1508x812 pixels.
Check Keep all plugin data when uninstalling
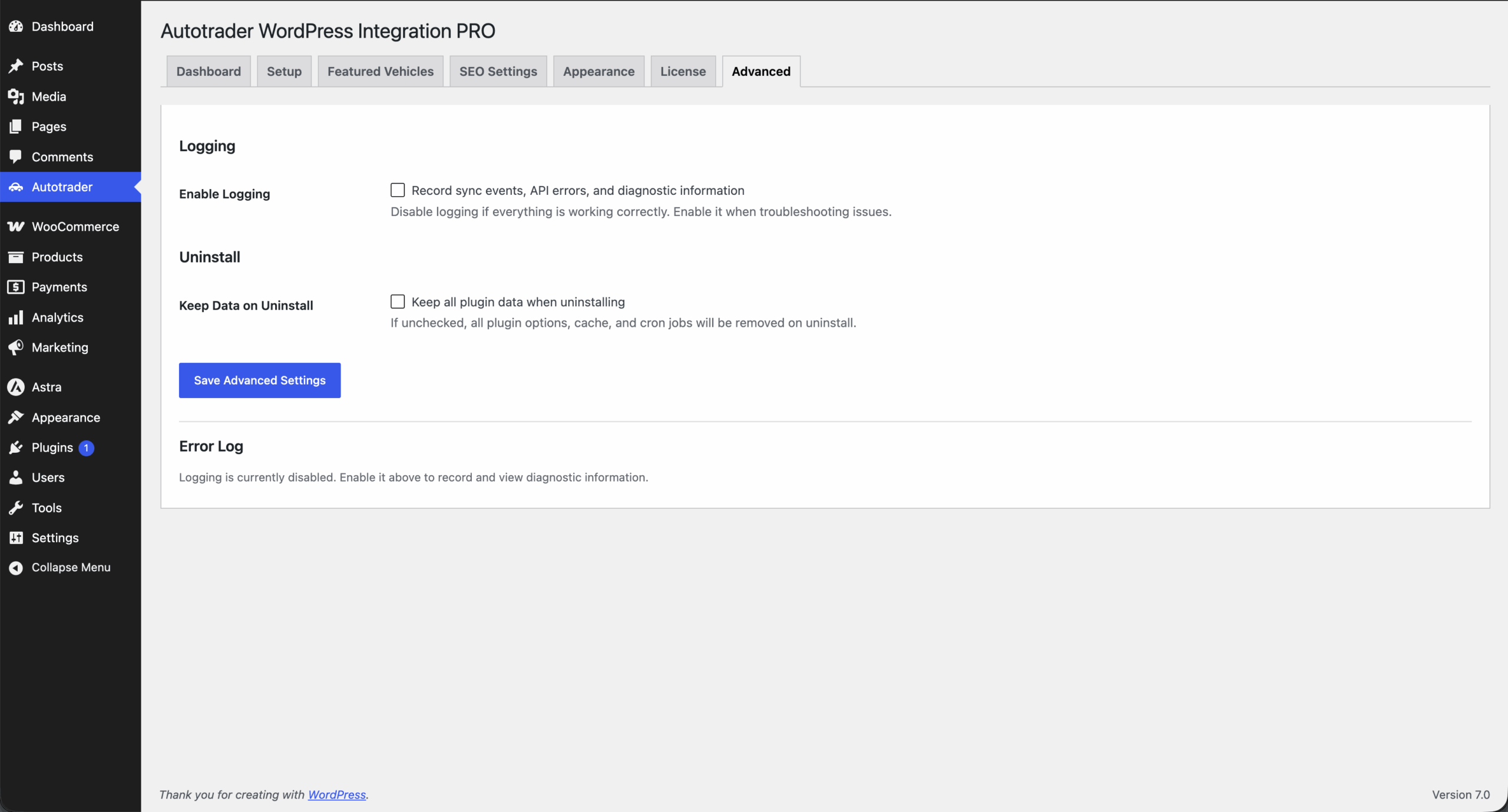[x=398, y=301]
